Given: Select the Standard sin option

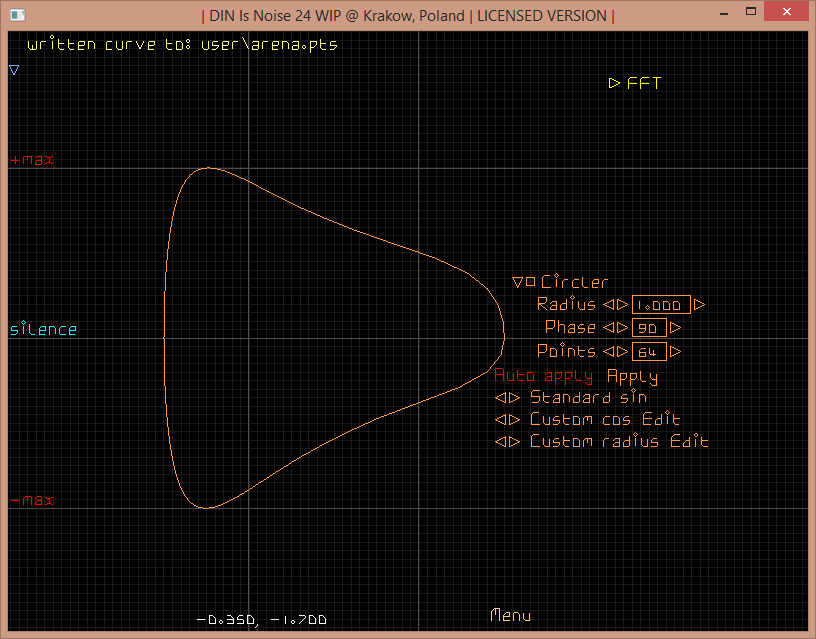Looking at the screenshot, I should click(x=588, y=398).
